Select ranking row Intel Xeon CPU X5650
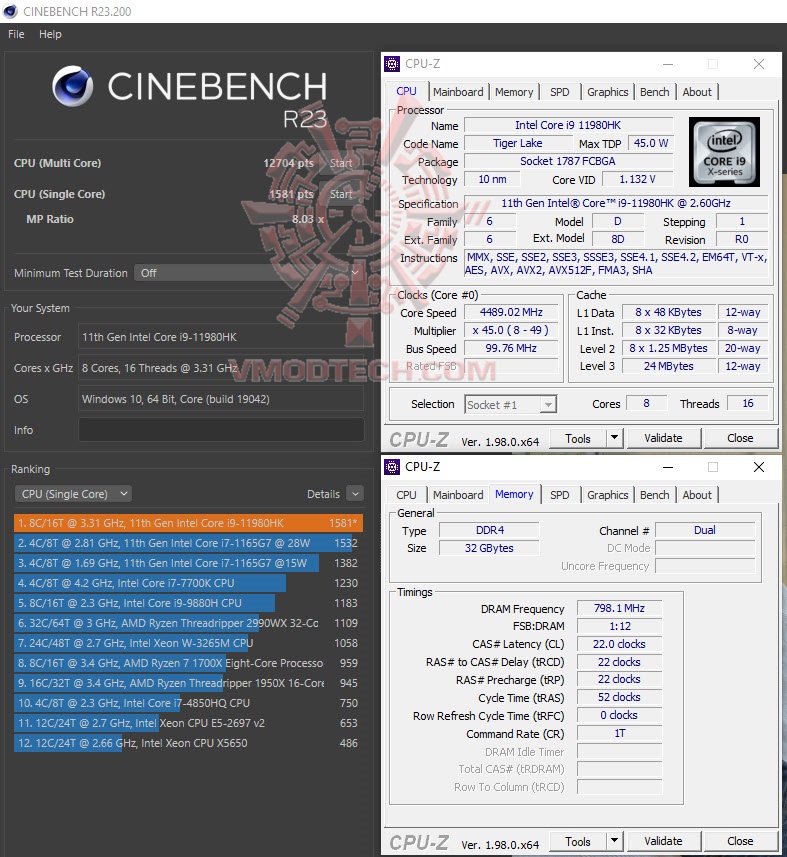 [x=188, y=743]
